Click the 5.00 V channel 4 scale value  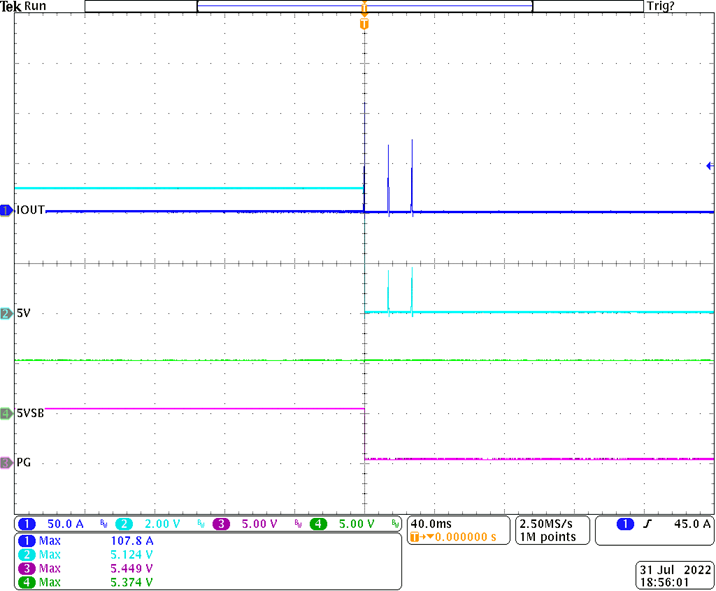(357, 524)
